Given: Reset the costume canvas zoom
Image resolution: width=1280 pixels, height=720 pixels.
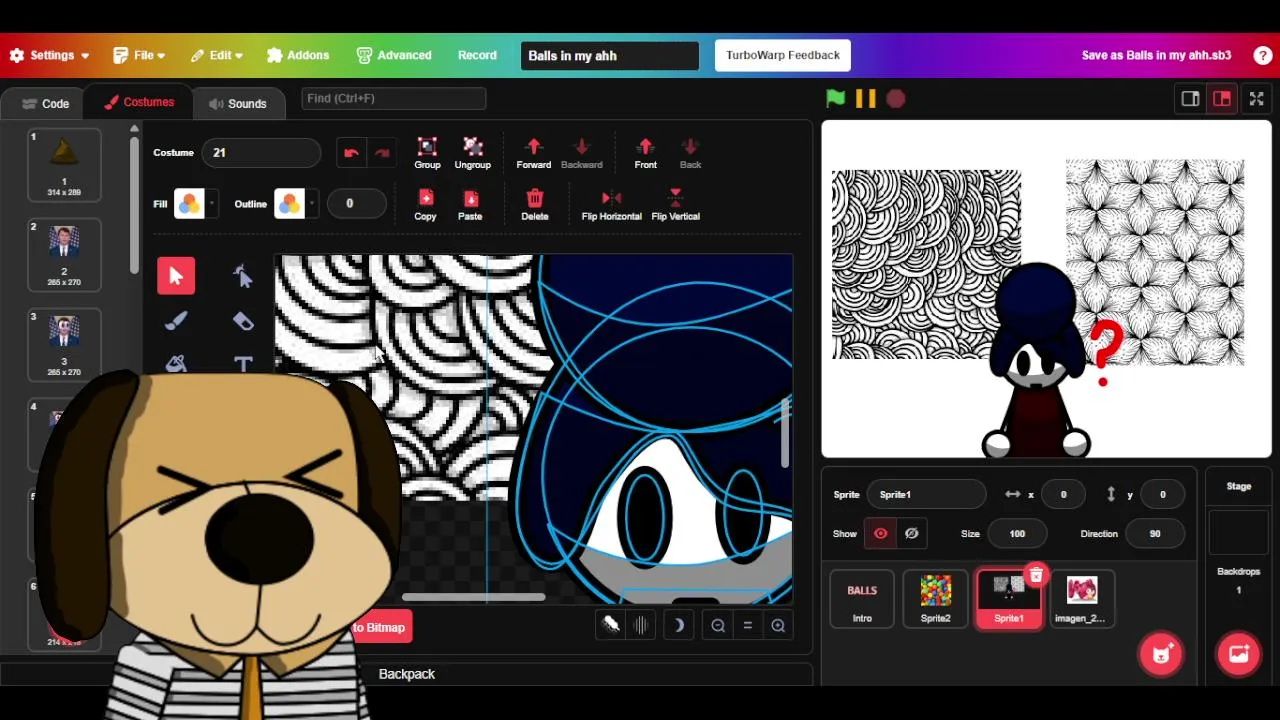Looking at the screenshot, I should [x=747, y=626].
